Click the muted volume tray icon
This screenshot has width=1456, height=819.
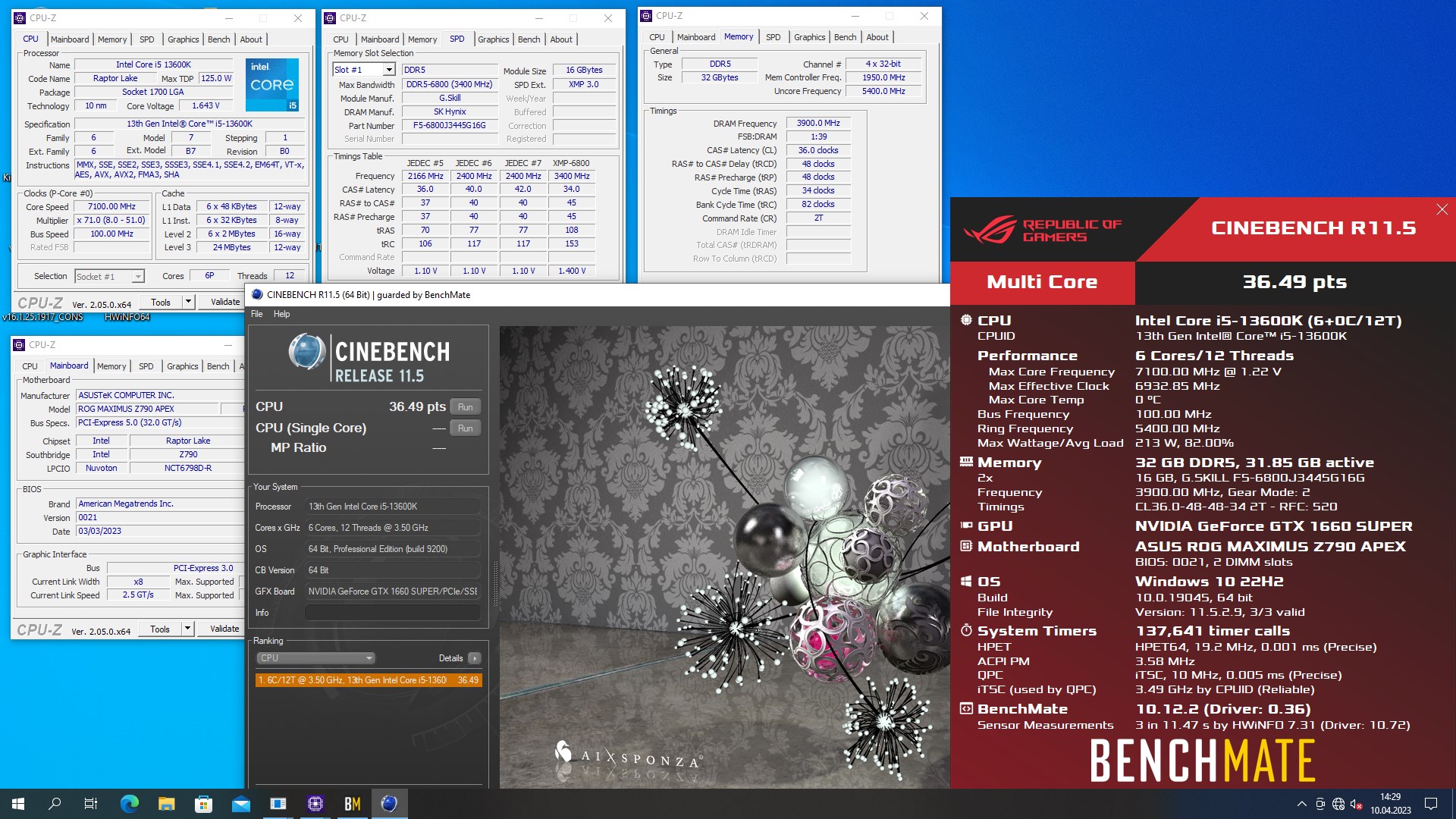pos(1357,805)
